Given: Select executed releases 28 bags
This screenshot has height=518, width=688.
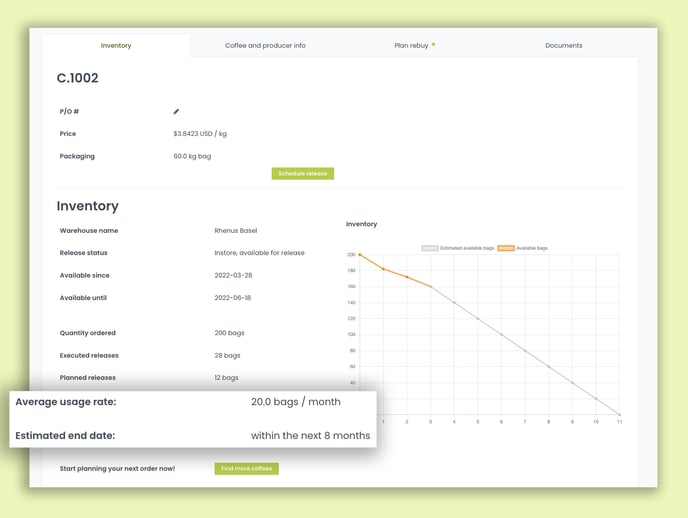Looking at the screenshot, I should 227,355.
